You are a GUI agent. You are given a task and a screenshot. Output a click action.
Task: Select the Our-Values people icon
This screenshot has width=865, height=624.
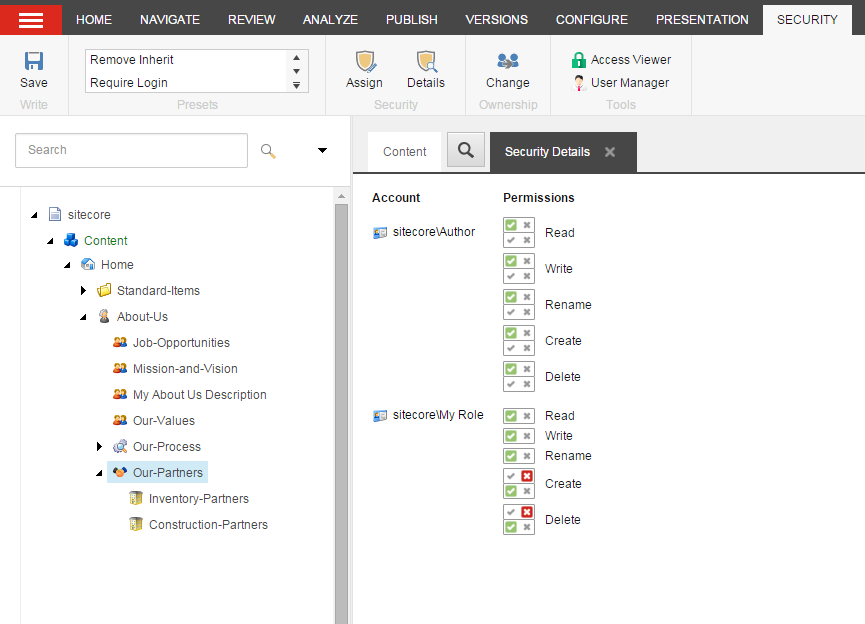click(120, 420)
